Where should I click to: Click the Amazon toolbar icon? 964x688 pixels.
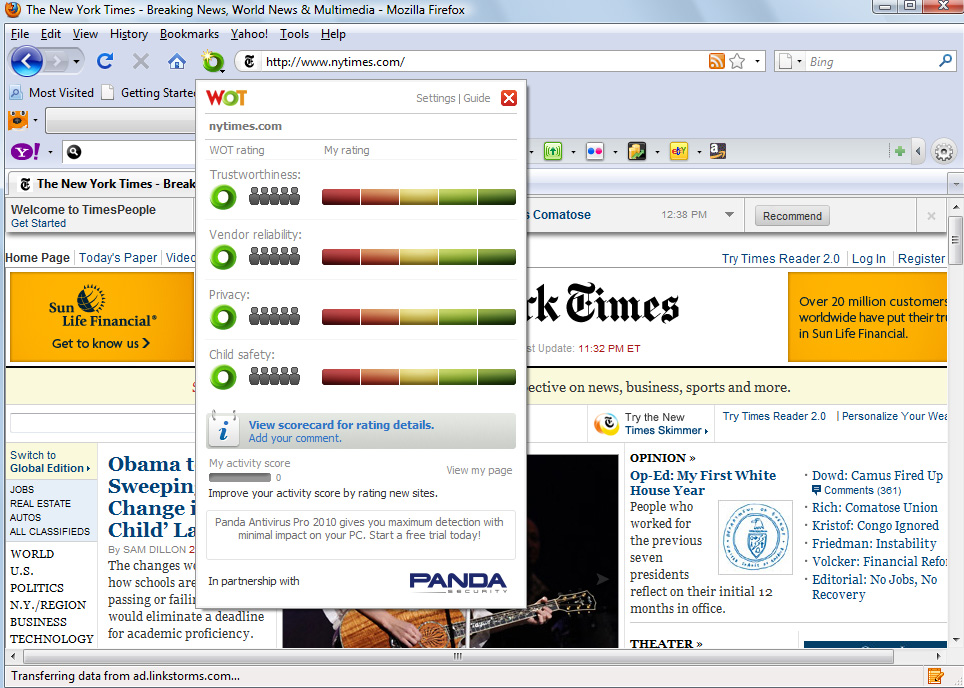click(x=717, y=151)
